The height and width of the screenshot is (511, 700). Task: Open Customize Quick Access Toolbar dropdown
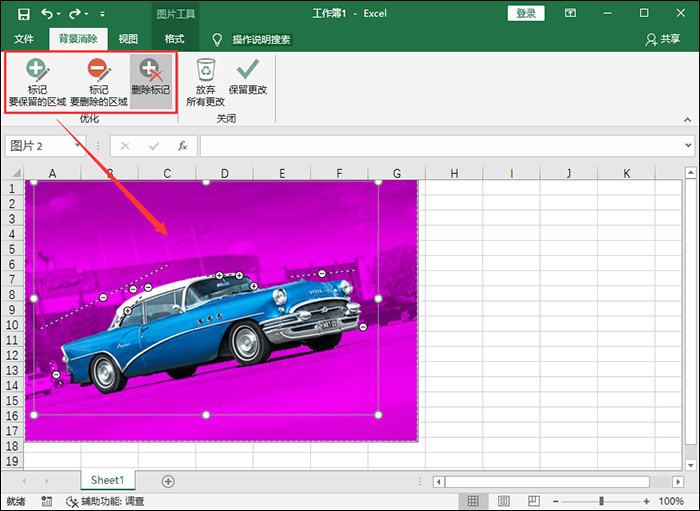tap(102, 14)
